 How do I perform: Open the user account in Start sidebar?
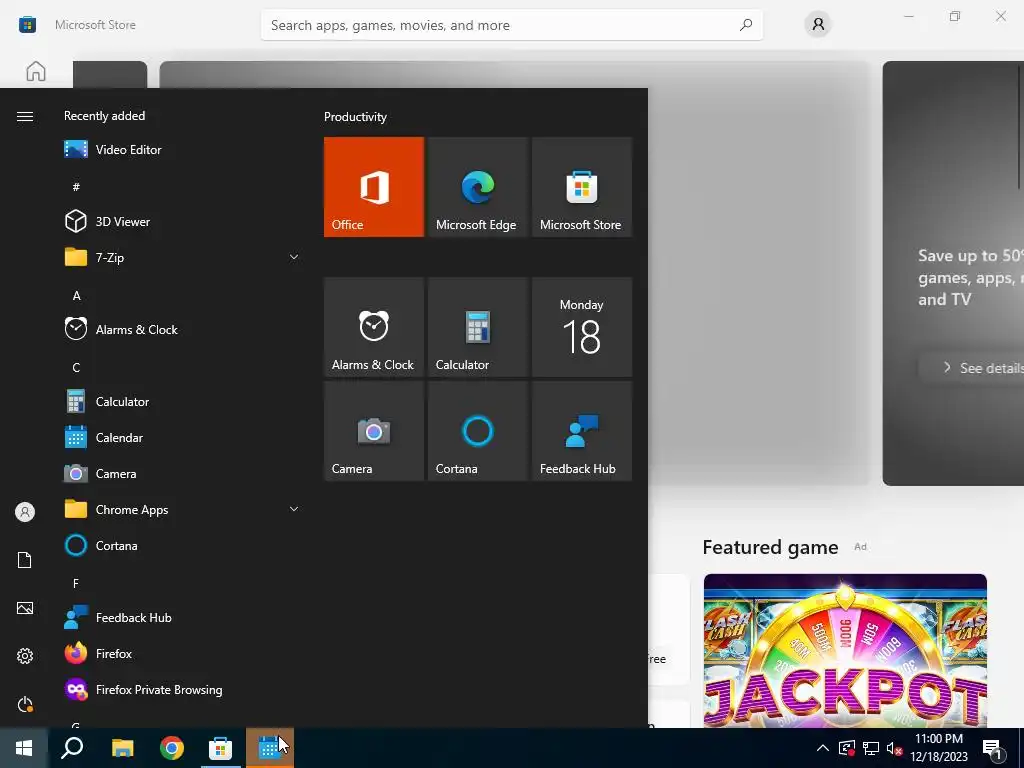tap(25, 512)
